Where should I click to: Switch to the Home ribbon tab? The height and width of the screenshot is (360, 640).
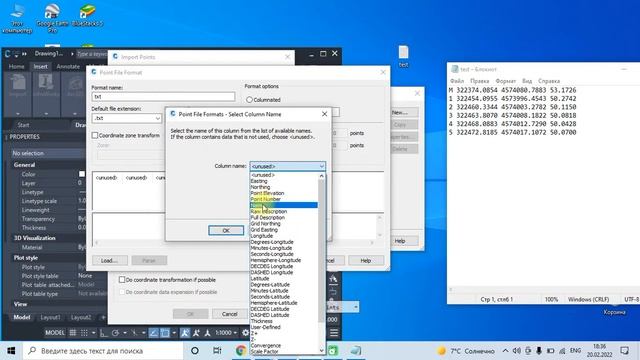(x=16, y=67)
